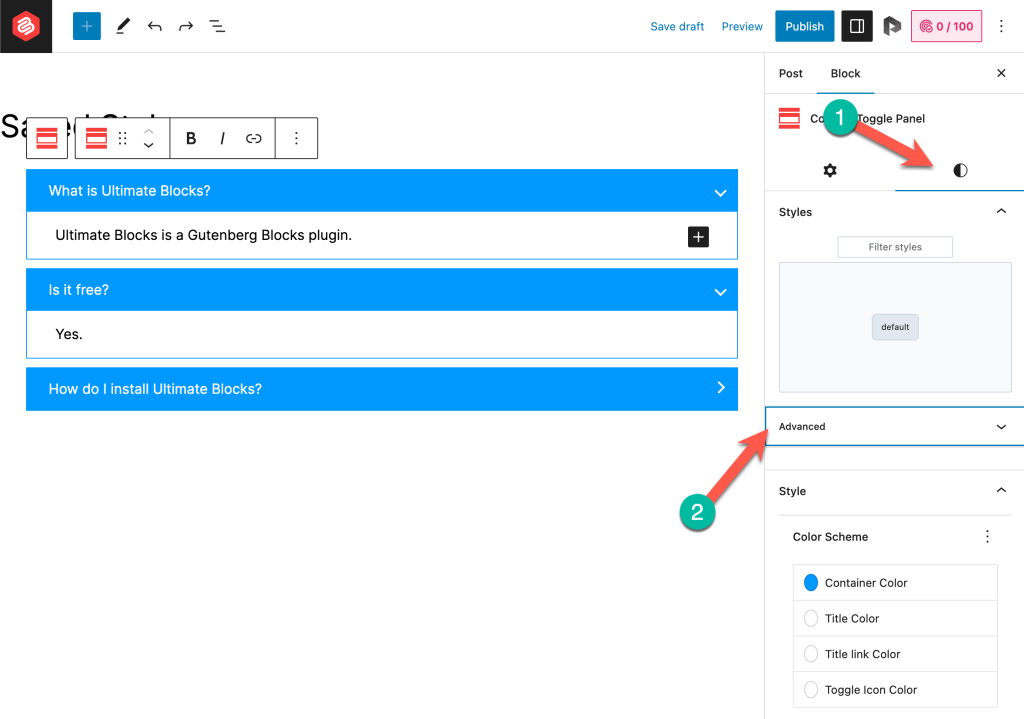Open block toolbar more options

(296, 138)
